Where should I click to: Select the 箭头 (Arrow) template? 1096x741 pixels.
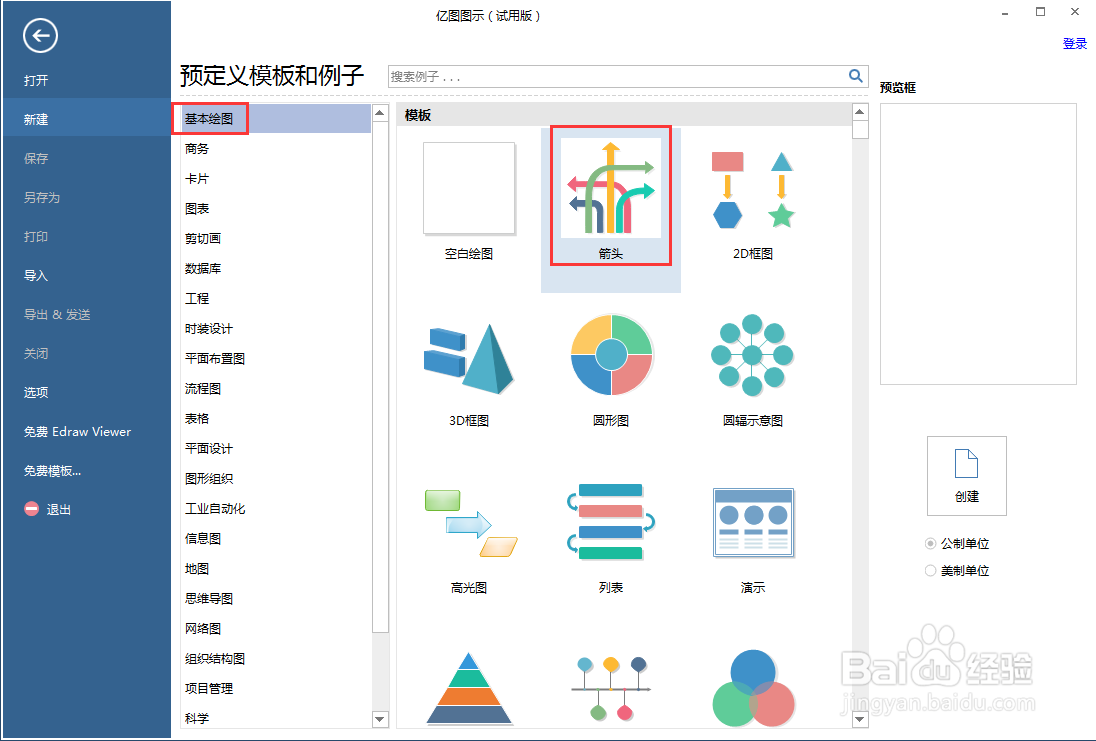point(611,190)
